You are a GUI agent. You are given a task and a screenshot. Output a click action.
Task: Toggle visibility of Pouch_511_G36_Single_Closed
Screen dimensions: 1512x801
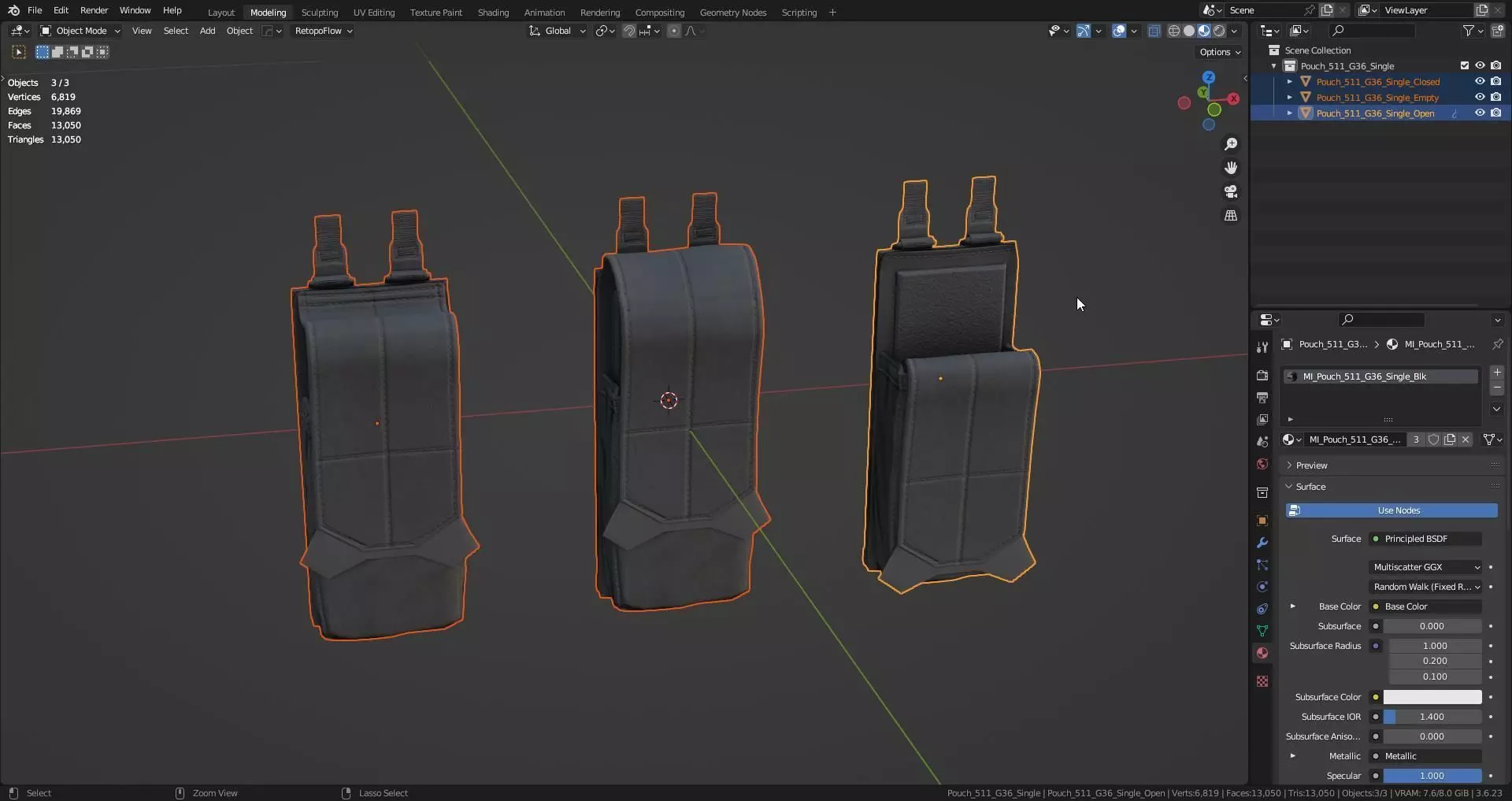pos(1480,81)
